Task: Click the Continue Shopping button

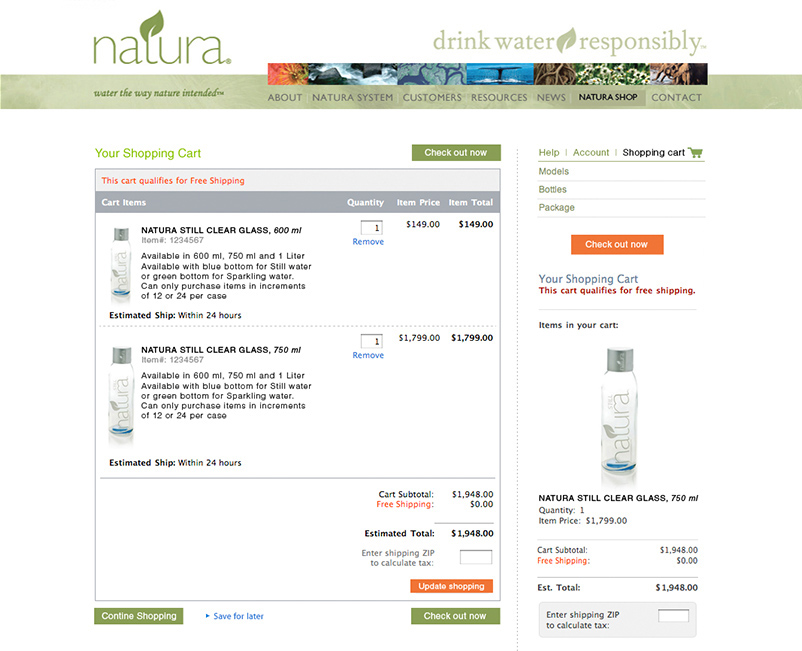Action: [139, 616]
